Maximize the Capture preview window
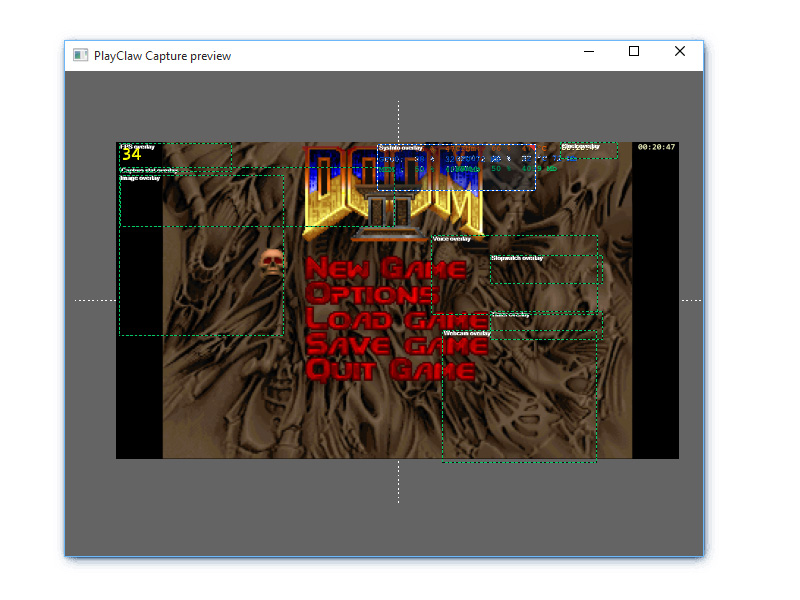800x600 pixels. pyautogui.click(x=633, y=52)
